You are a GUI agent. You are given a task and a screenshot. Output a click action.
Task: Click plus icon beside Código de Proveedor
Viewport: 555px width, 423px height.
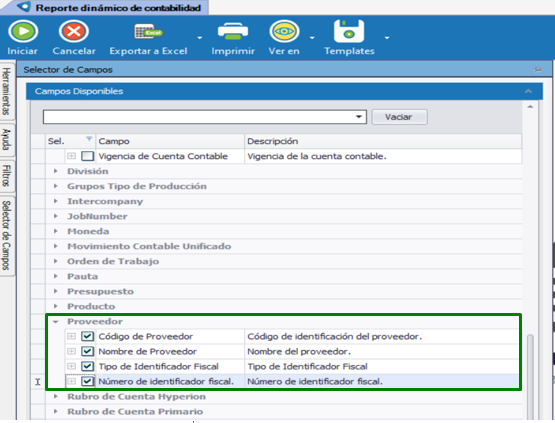coord(71,336)
